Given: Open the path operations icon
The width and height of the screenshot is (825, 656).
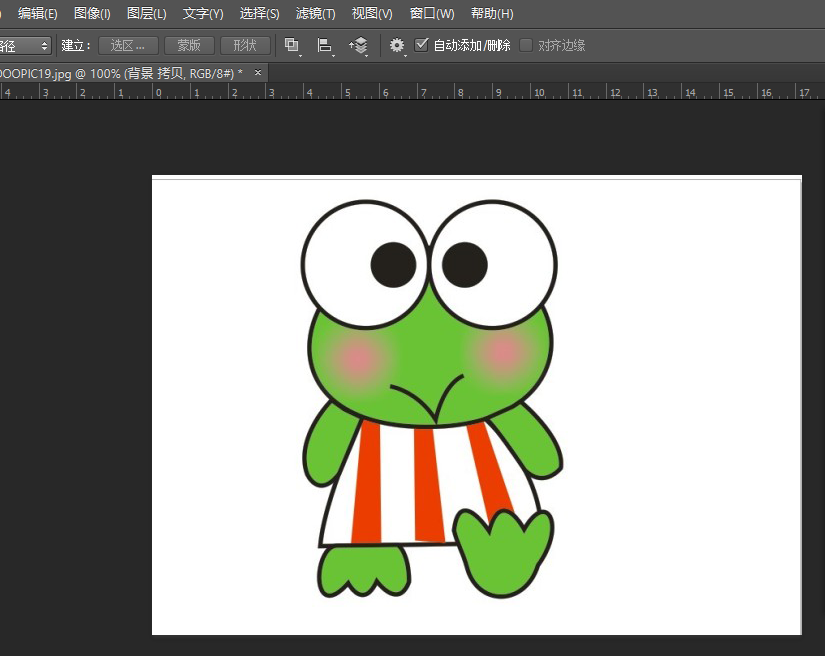Looking at the screenshot, I should (x=292, y=46).
